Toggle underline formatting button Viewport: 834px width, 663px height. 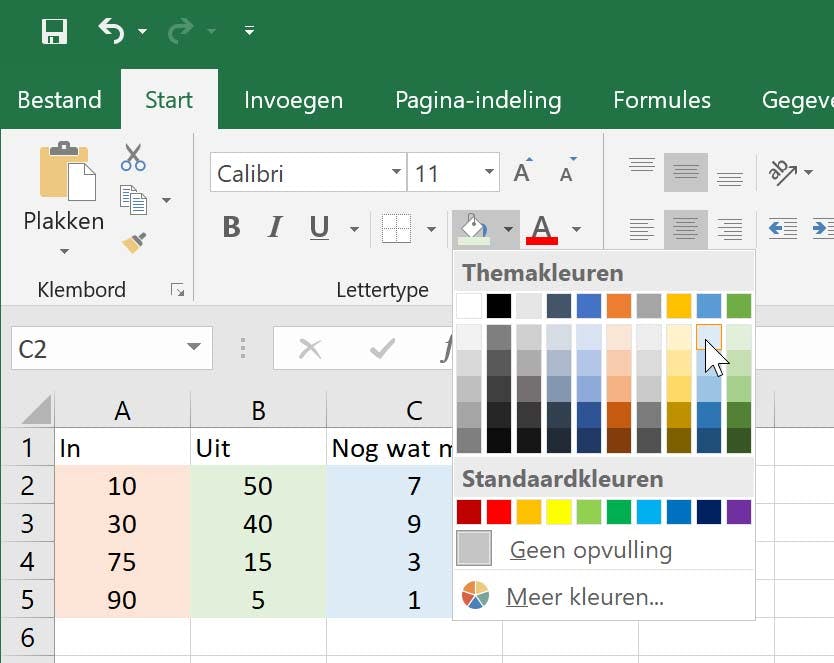click(319, 228)
